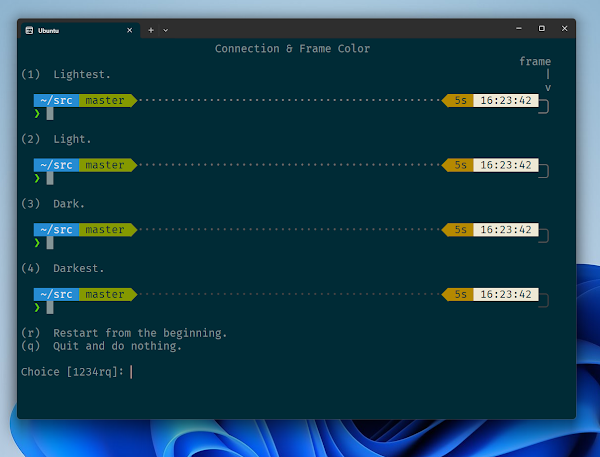This screenshot has height=457, width=600.
Task: Click the 'Choice [1234rq]:' prompt
Action: coord(72,372)
